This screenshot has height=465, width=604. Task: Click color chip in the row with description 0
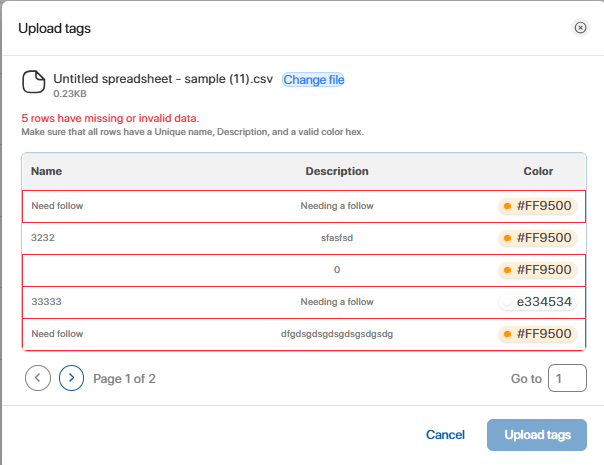pos(538,270)
